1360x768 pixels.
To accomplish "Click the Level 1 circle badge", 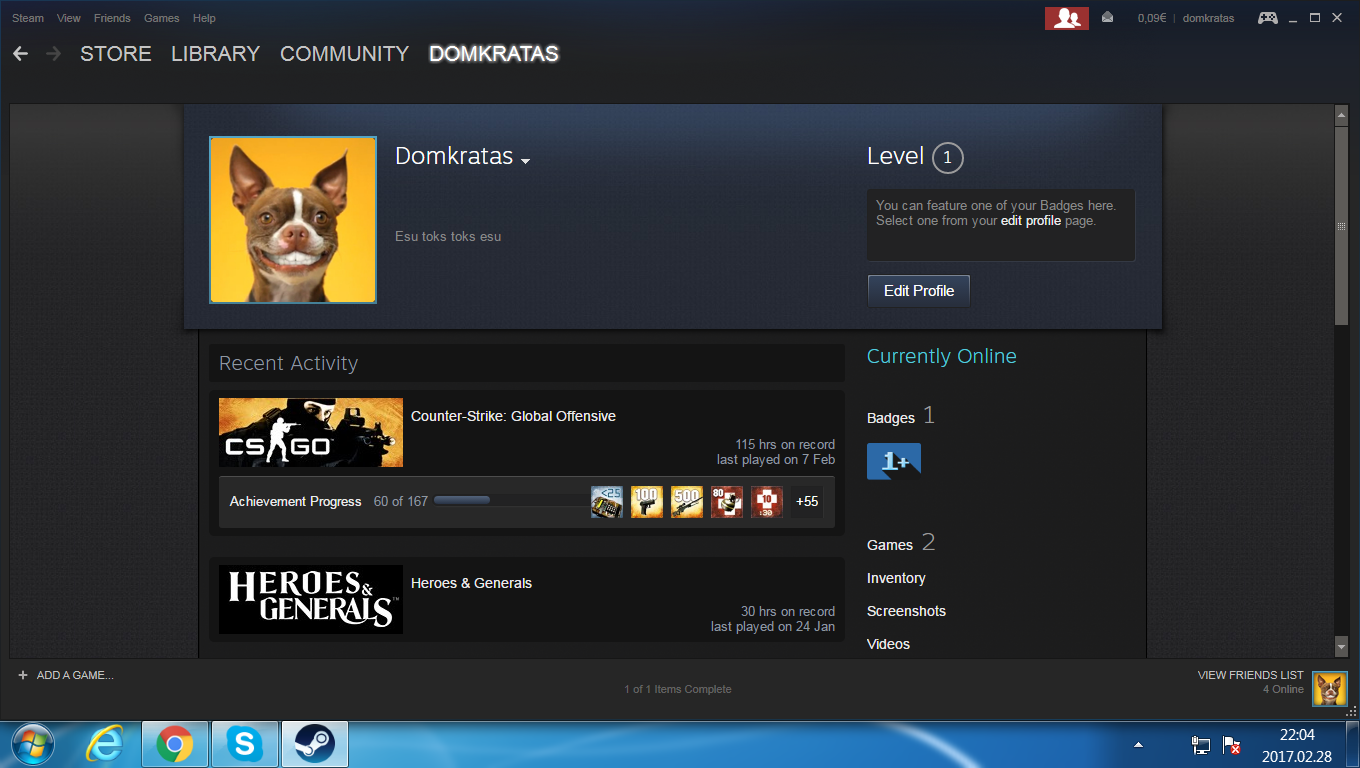I will pyautogui.click(x=947, y=157).
